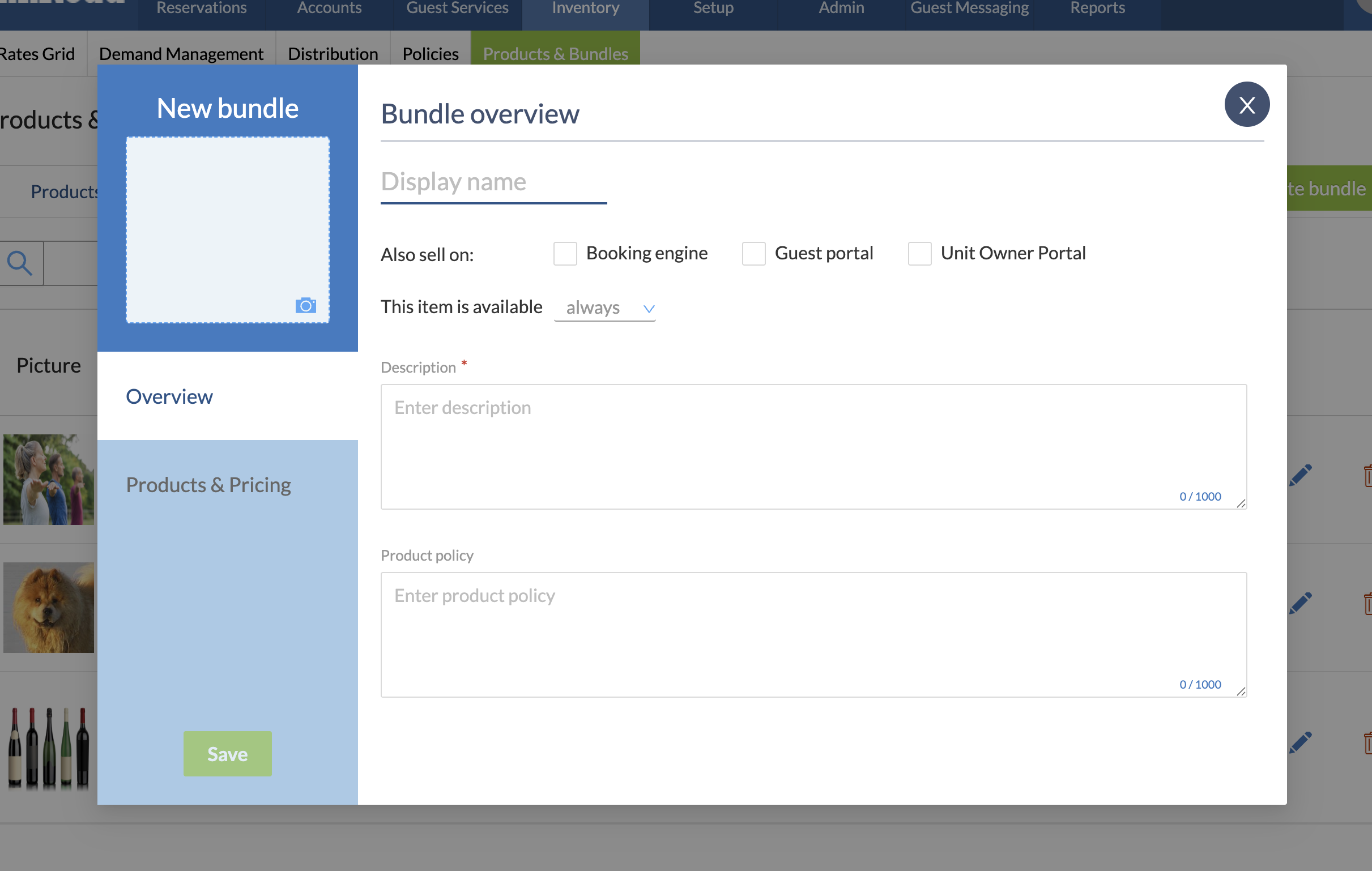Open the 'always' availability dropdown
Image resolution: width=1372 pixels, height=871 pixels.
604,308
